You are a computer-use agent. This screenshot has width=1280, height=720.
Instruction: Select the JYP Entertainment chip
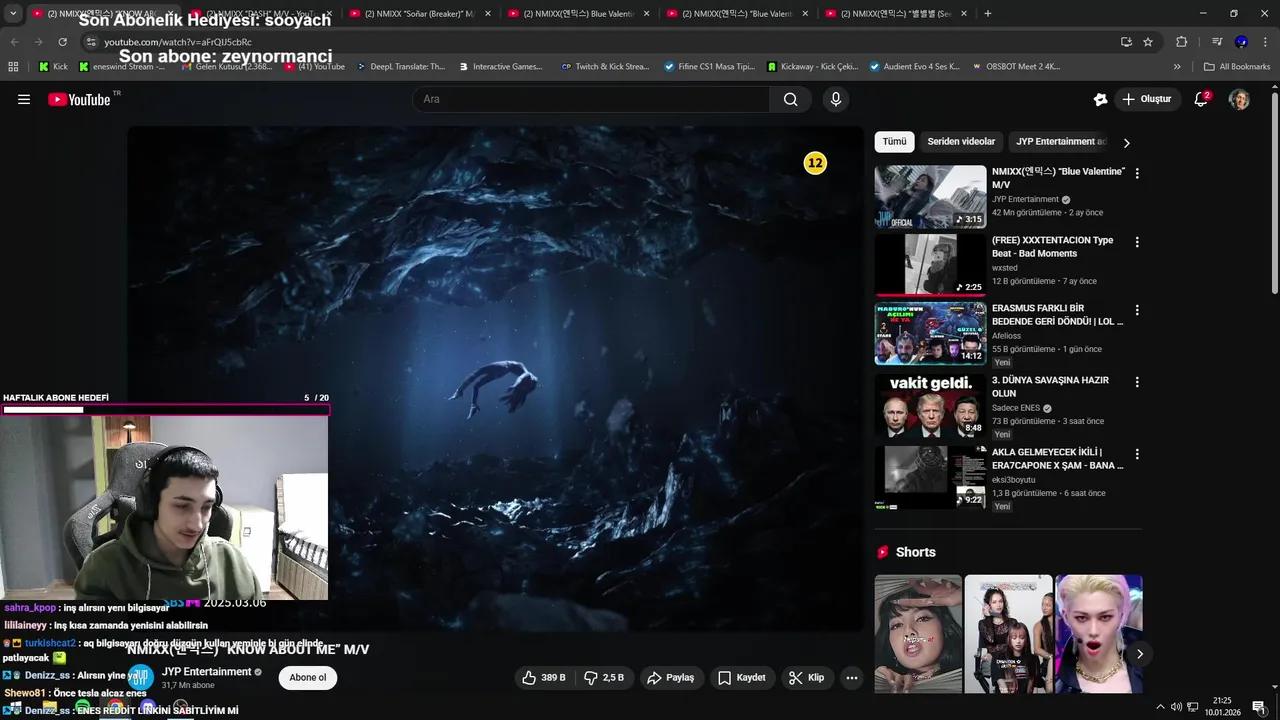coord(1060,142)
